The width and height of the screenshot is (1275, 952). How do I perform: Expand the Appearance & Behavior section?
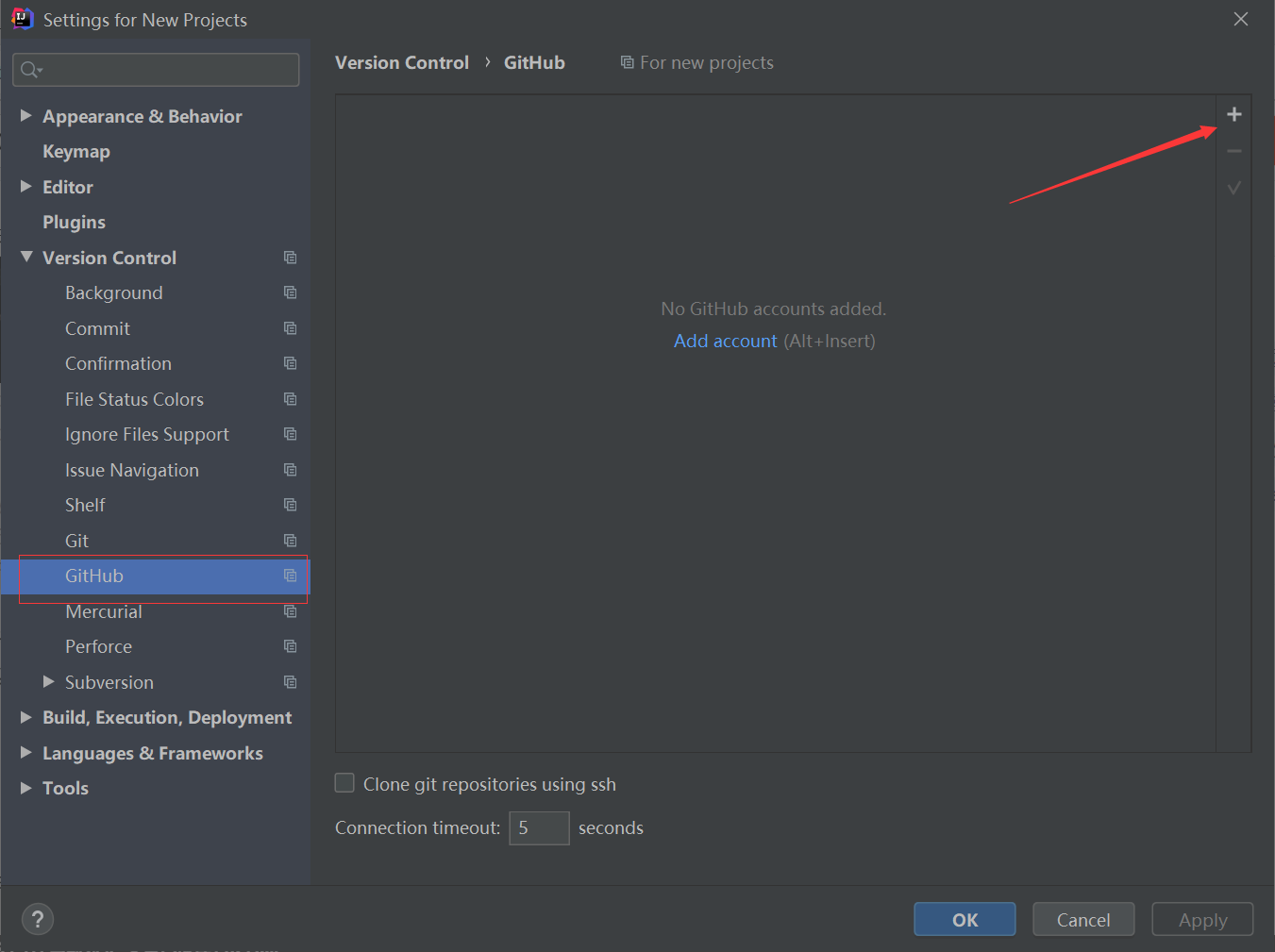[26, 115]
